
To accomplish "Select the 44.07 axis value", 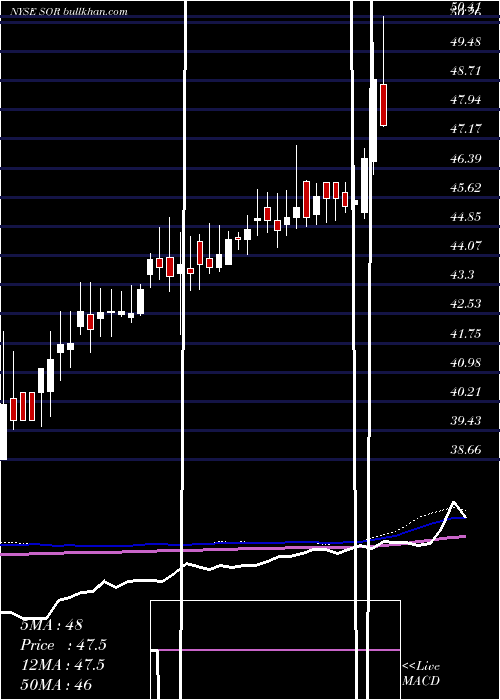I will (x=466, y=246).
